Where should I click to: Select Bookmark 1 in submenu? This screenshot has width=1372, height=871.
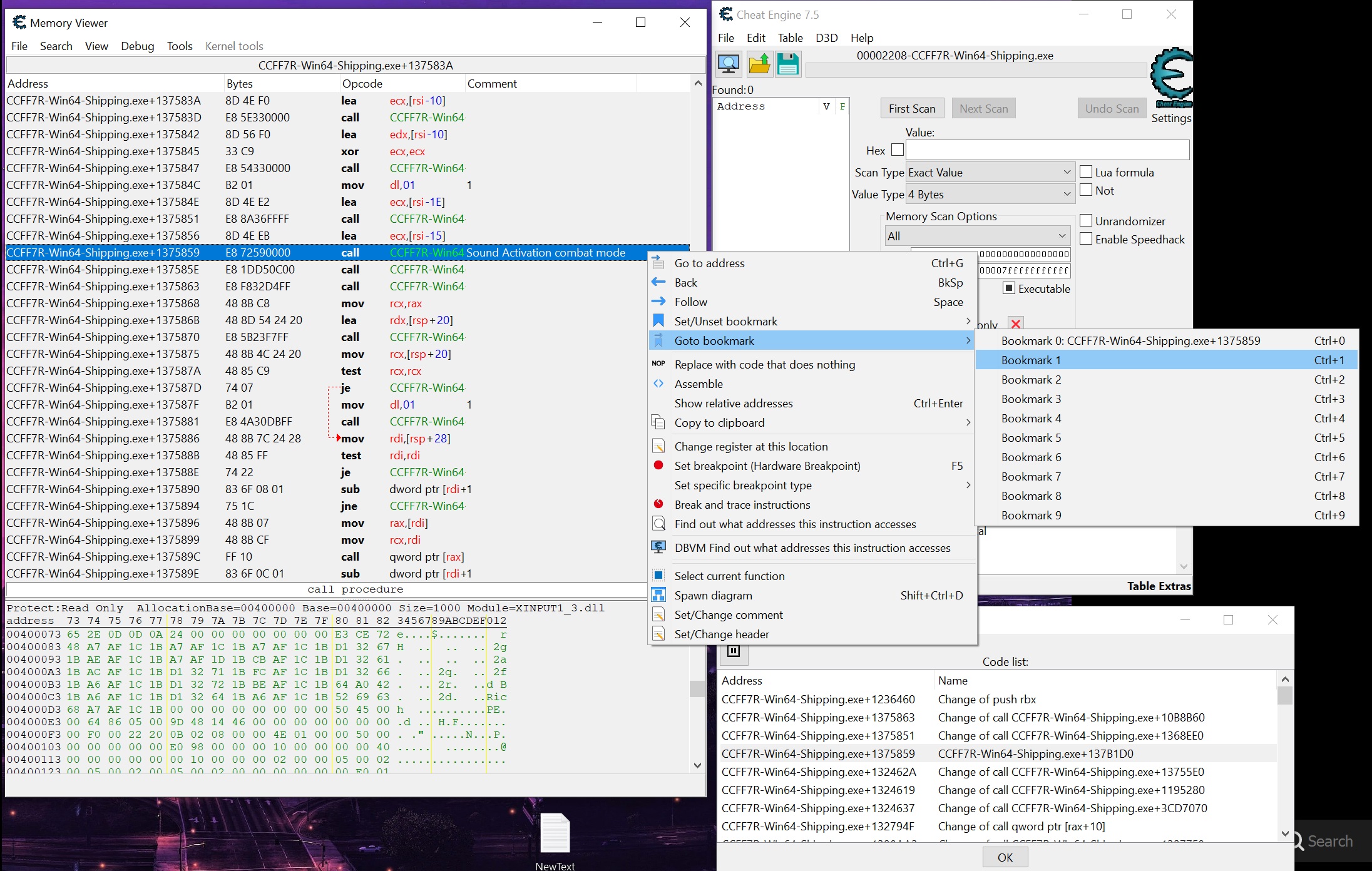click(x=1030, y=360)
